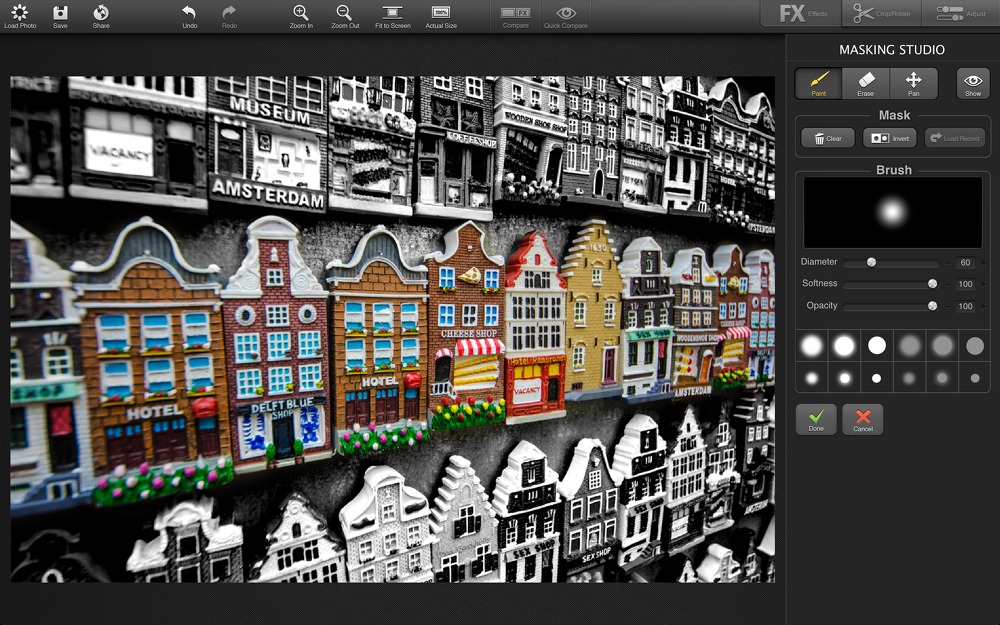
Task: Click the Diameter value field showing 60
Action: [x=965, y=262]
